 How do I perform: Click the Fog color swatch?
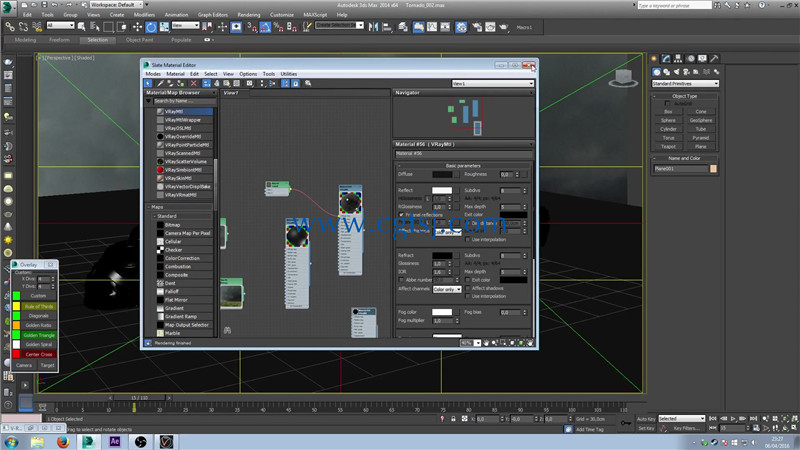[442, 312]
